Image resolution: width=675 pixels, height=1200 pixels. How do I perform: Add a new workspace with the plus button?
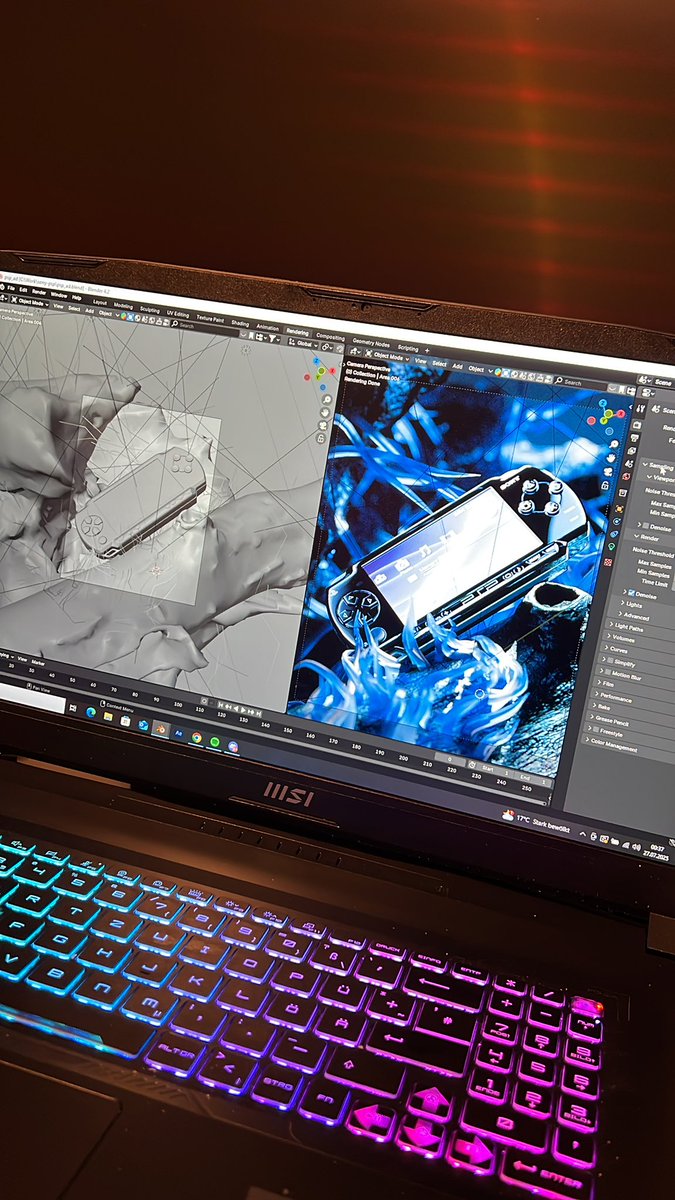(427, 351)
